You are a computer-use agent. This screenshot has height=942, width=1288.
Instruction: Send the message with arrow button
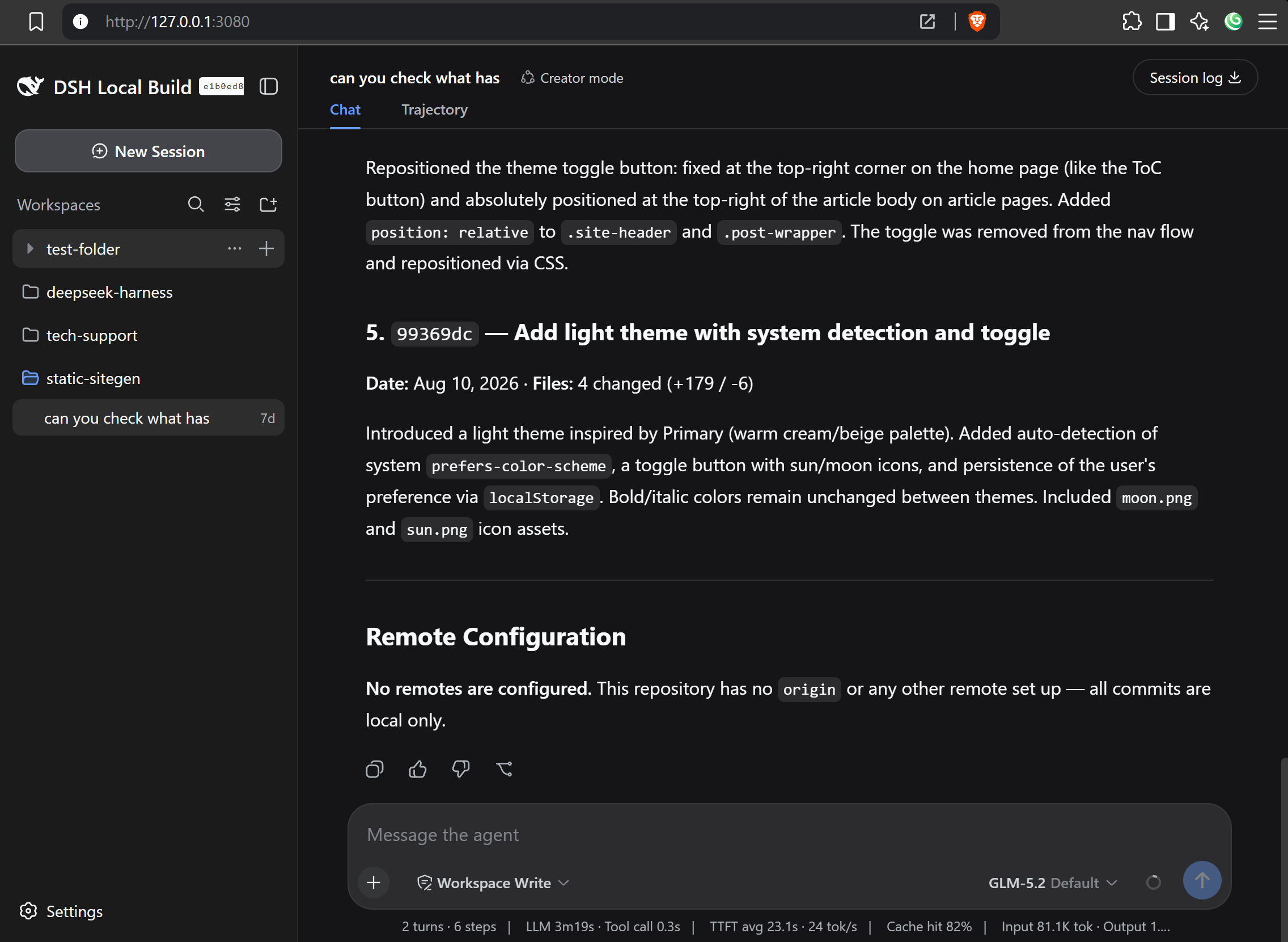coord(1202,880)
